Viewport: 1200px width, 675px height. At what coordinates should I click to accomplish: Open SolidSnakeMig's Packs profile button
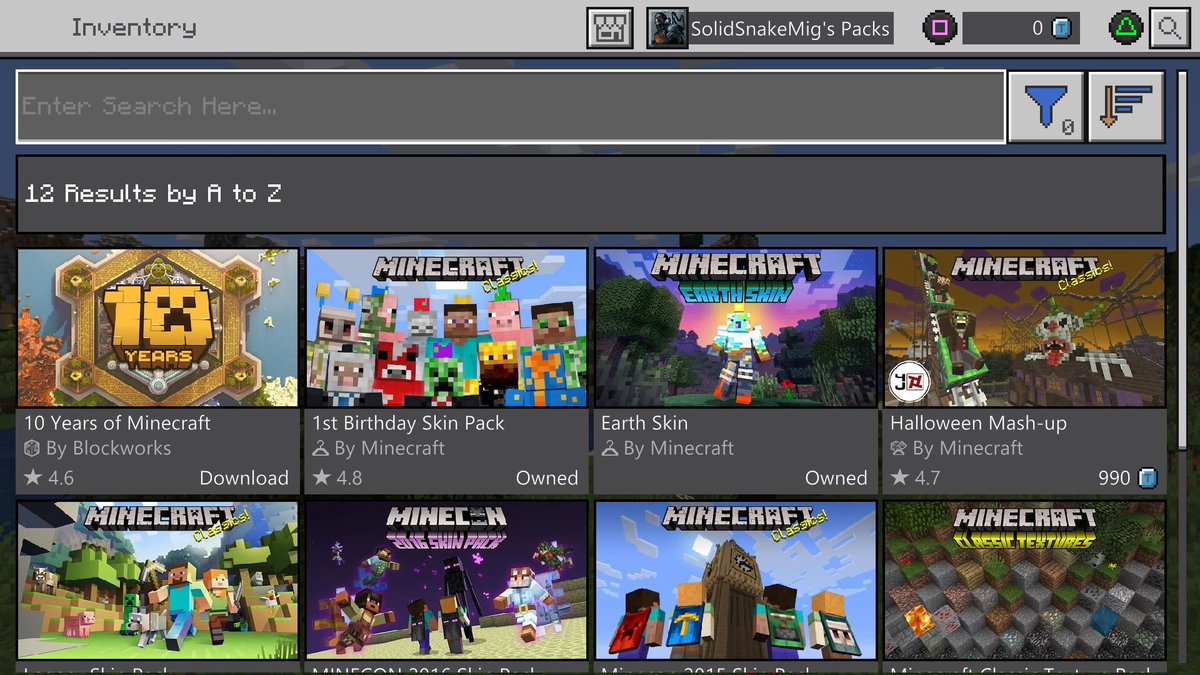769,29
